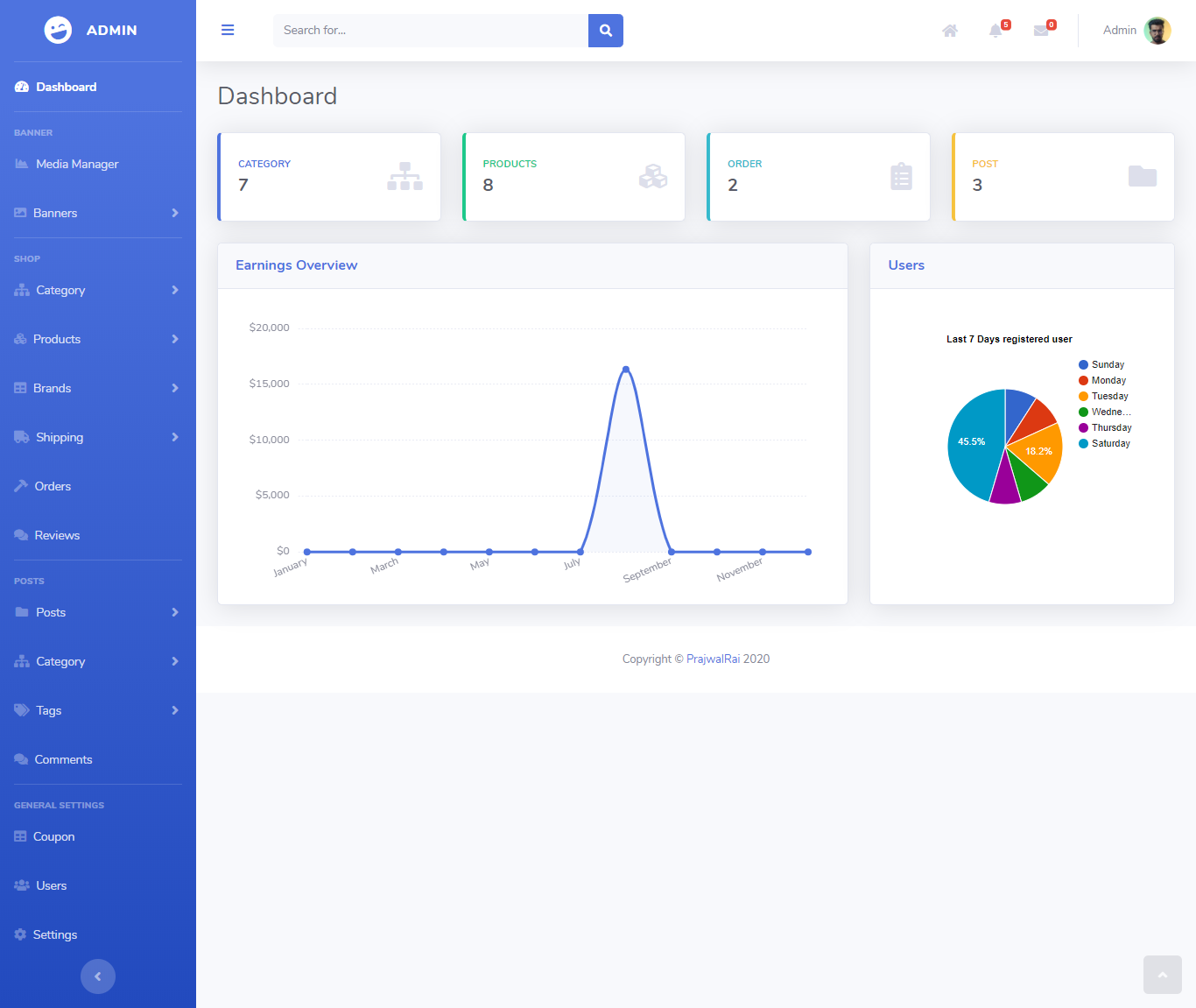Open the Media Manager from the sidebar

76,164
